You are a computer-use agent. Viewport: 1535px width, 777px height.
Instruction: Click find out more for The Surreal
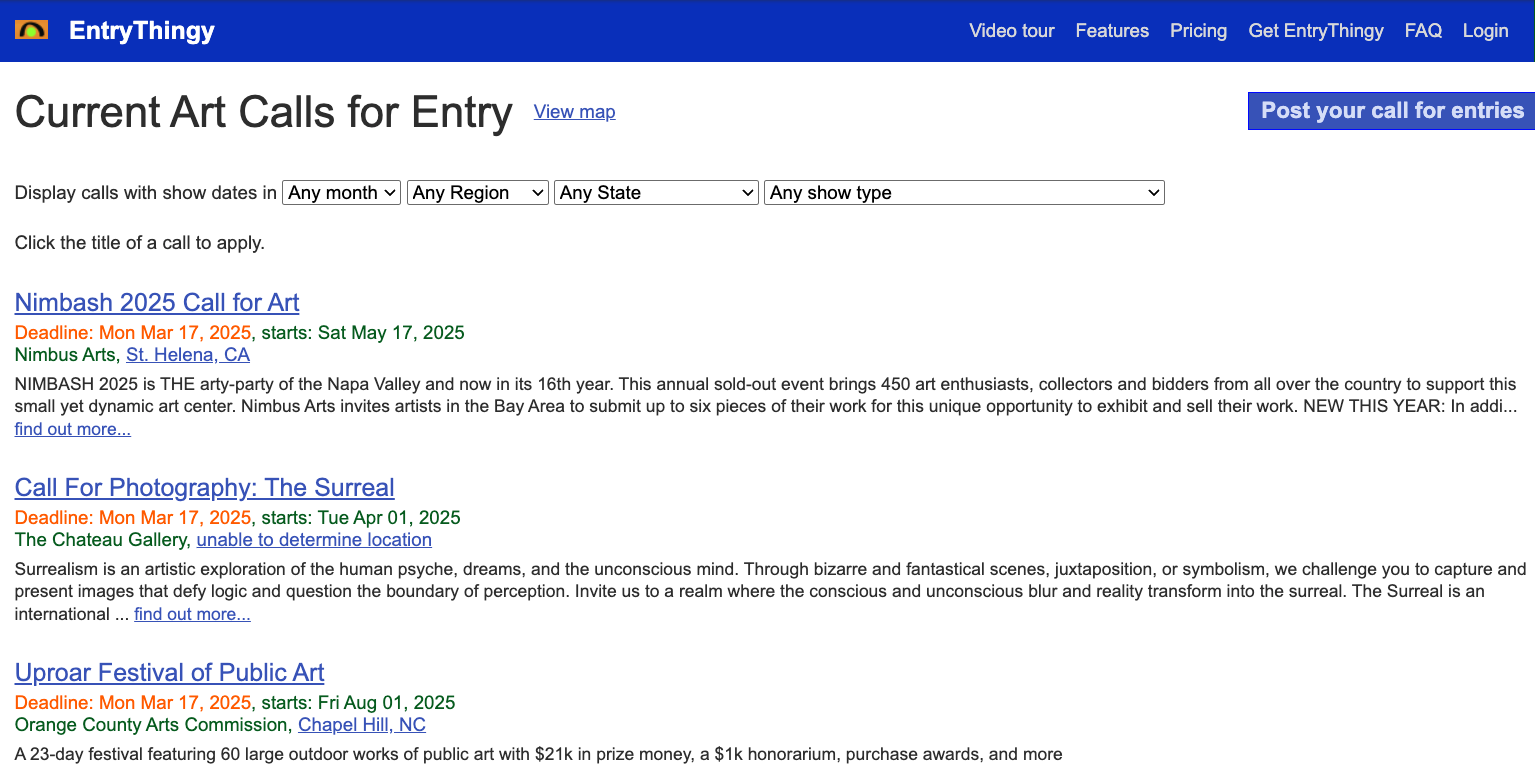(x=192, y=615)
